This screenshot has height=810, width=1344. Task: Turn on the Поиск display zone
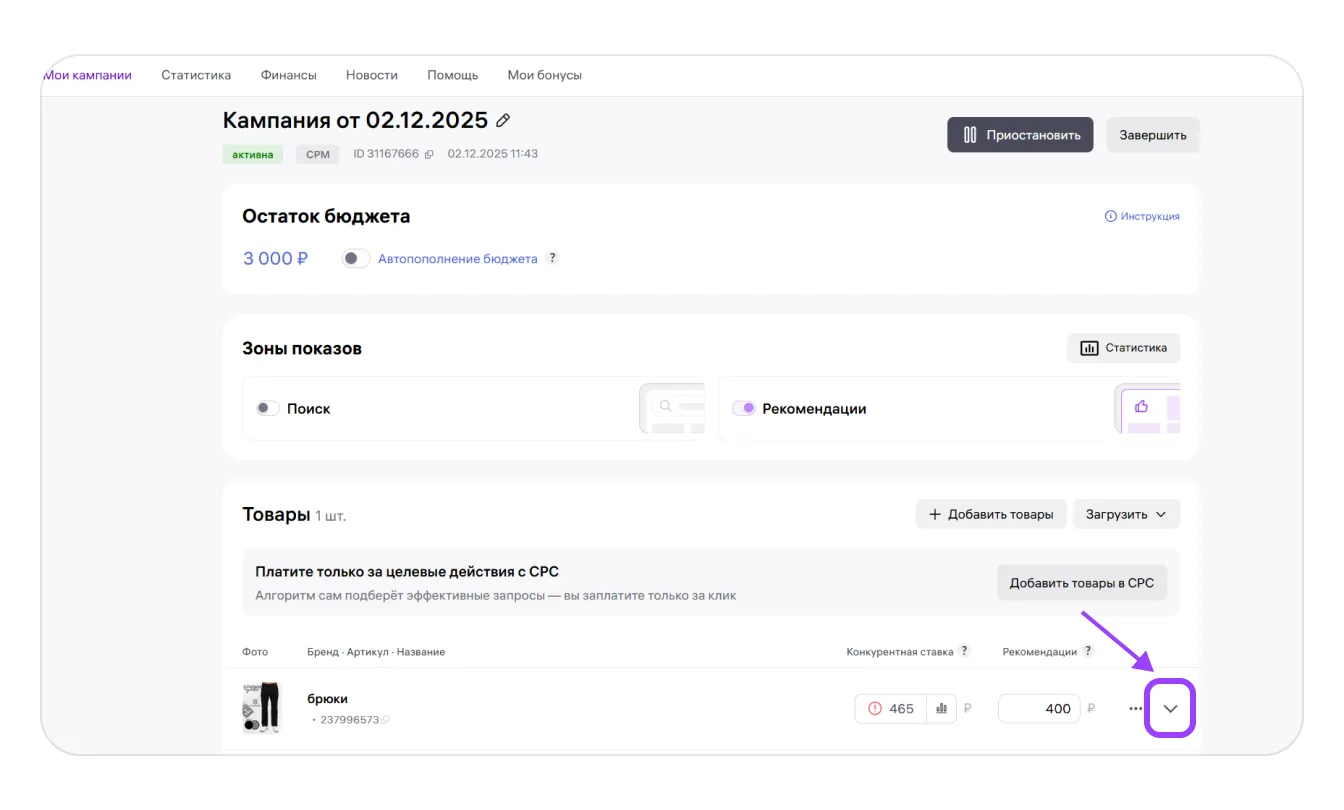(267, 408)
